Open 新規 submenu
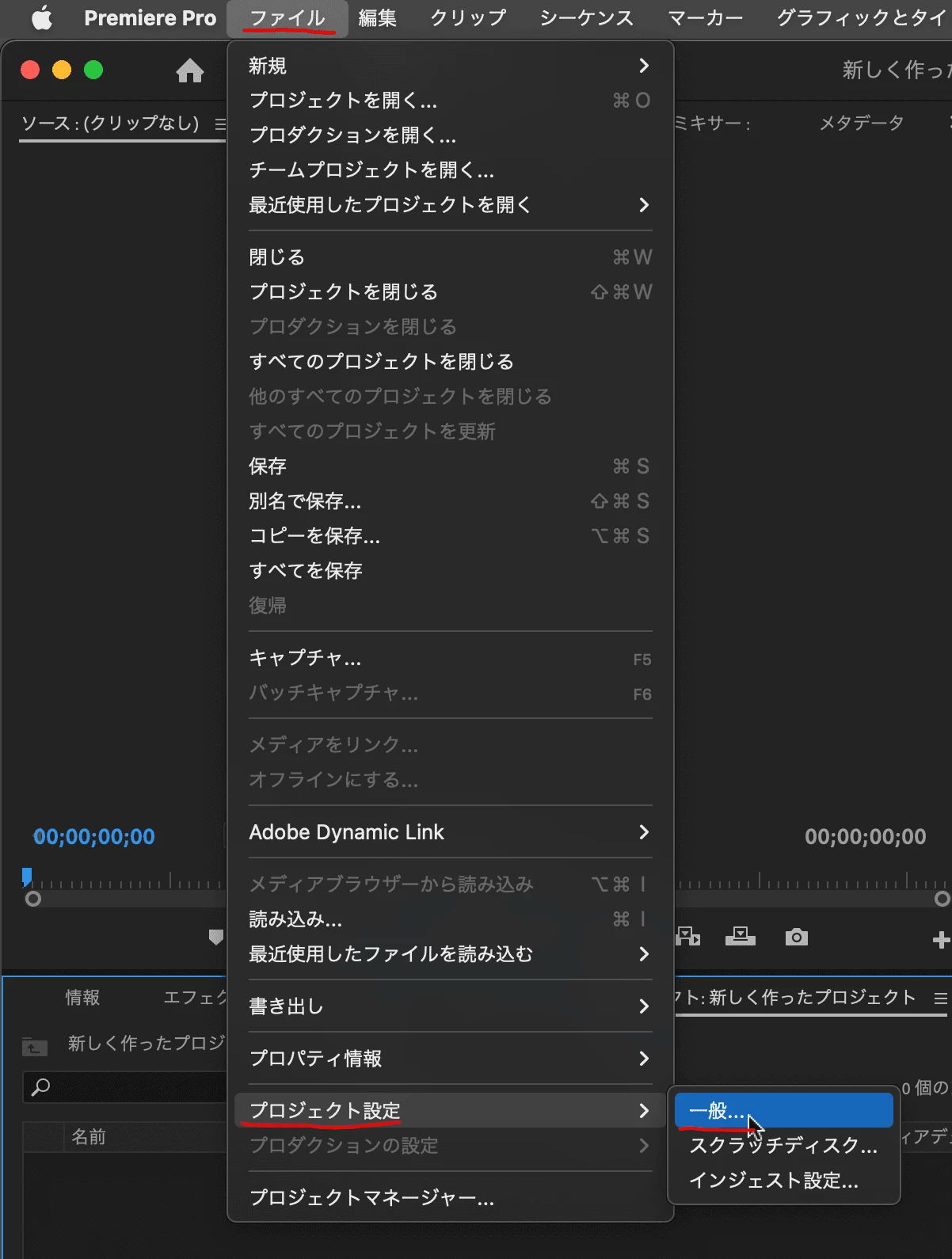This screenshot has width=952, height=1259. coord(450,66)
